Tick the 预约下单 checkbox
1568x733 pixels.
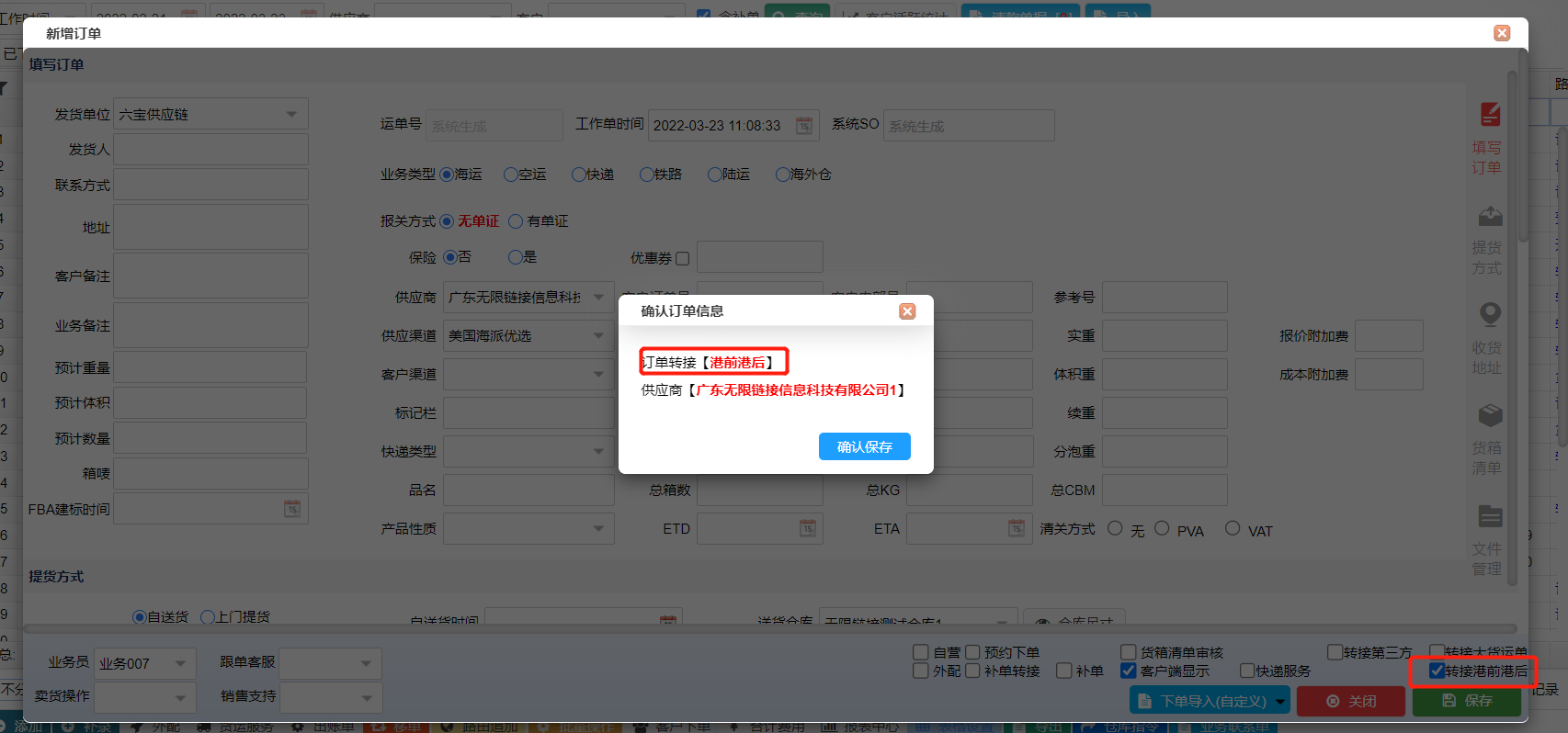972,652
